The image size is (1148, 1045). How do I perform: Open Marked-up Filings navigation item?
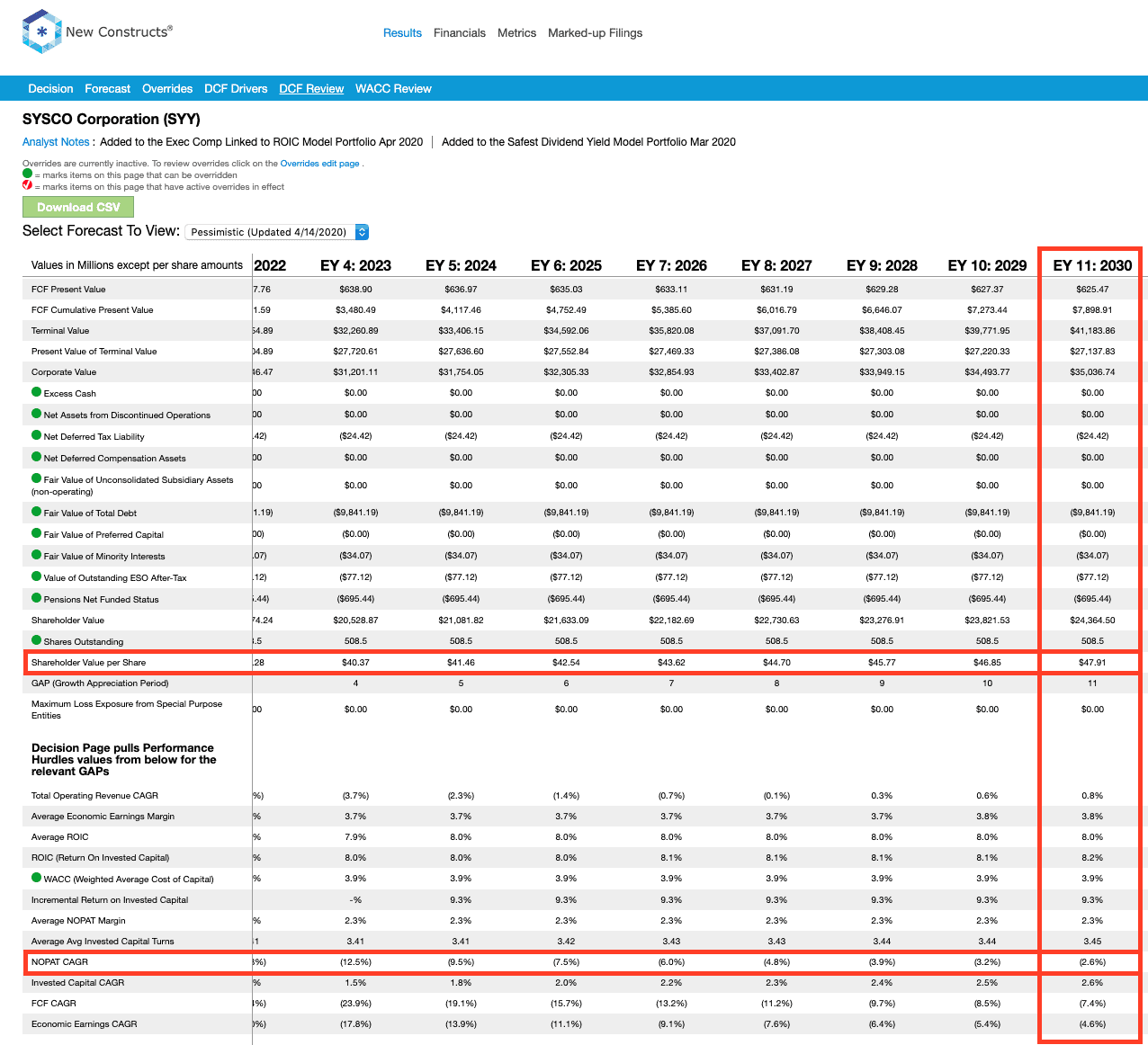point(595,32)
